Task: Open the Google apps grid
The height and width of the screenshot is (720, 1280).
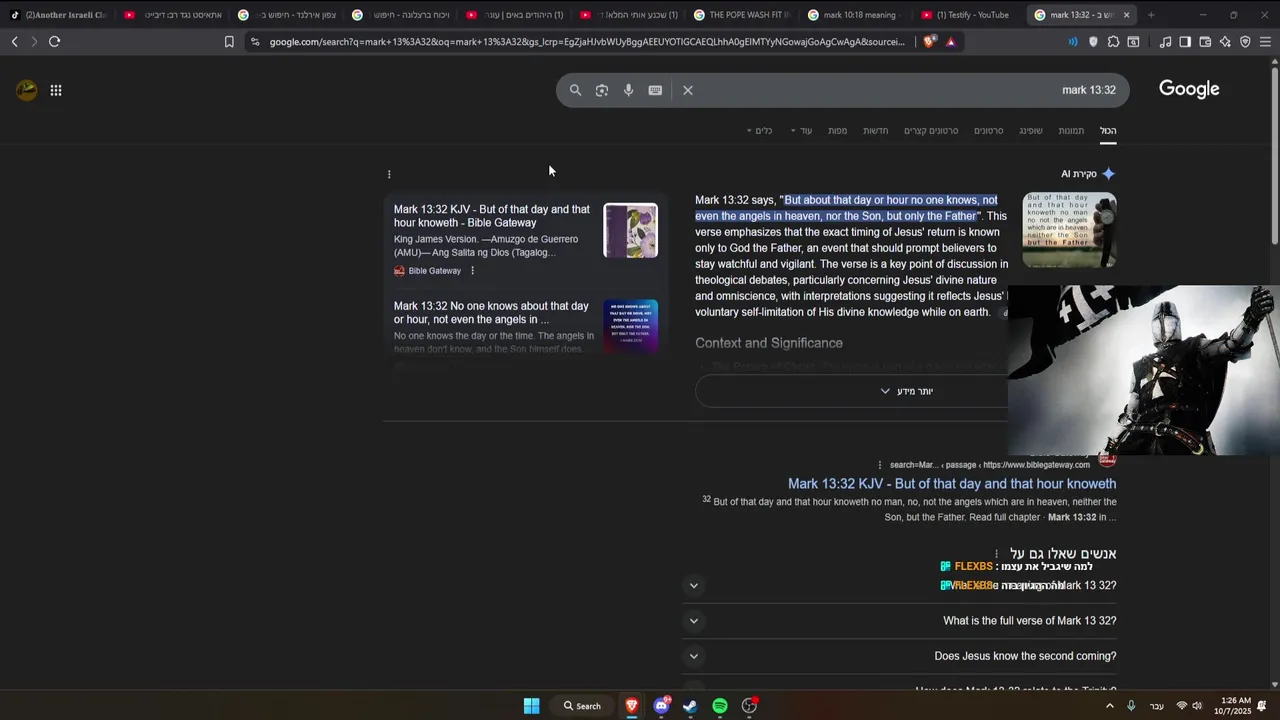Action: click(x=56, y=90)
